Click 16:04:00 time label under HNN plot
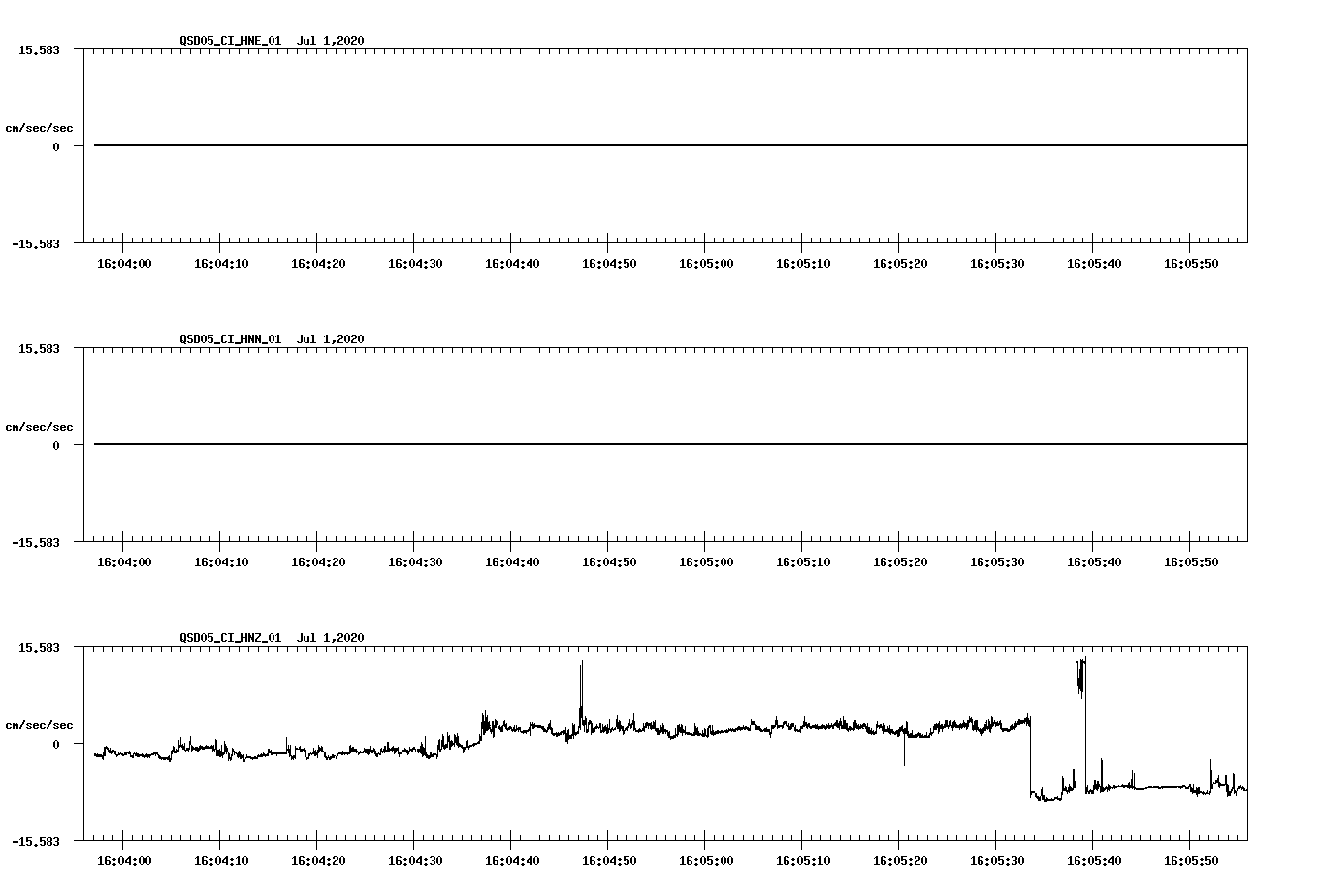 124,562
